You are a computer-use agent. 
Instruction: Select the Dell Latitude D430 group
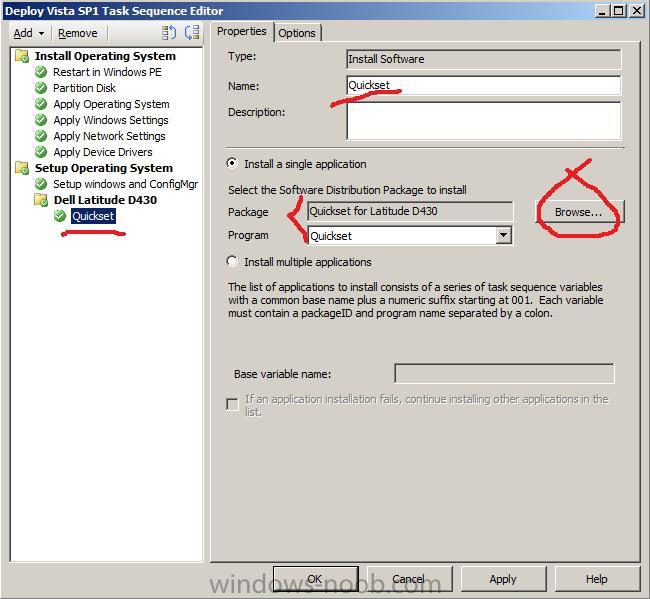105,200
